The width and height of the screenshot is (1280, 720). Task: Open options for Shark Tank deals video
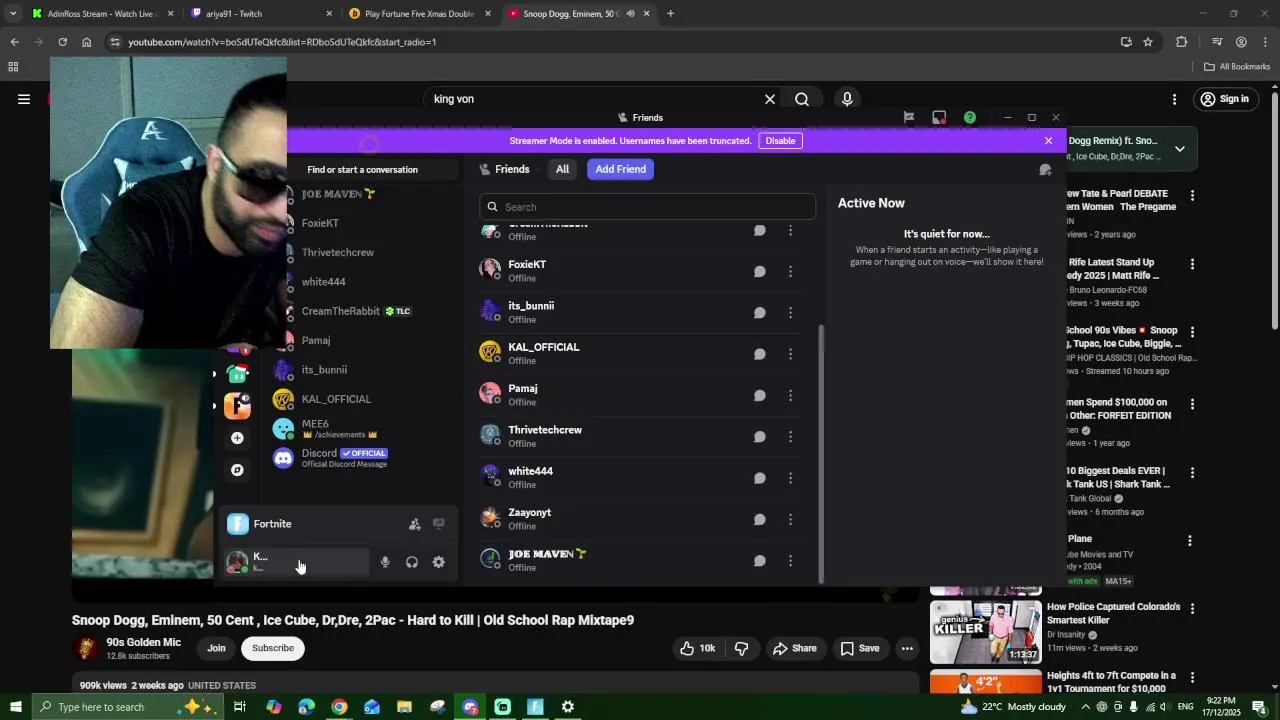point(1192,472)
